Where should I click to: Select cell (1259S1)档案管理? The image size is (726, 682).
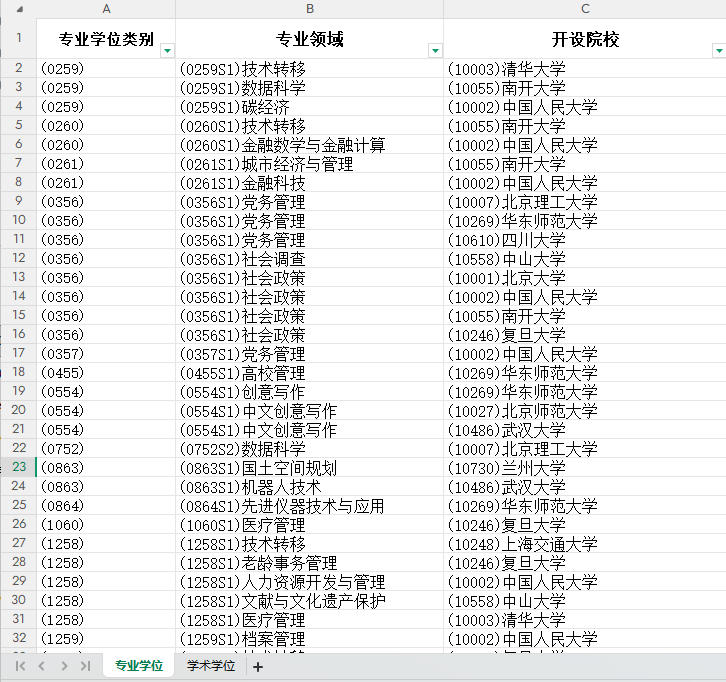(309, 638)
